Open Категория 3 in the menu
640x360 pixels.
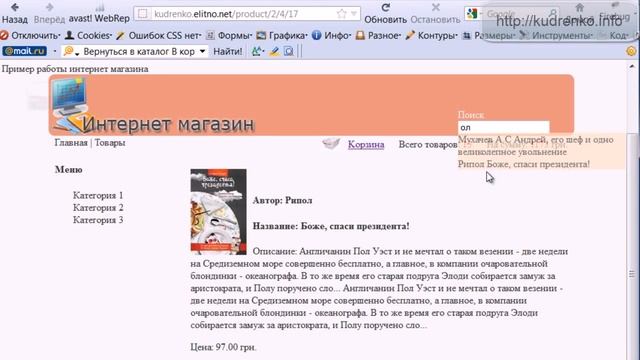(98, 220)
